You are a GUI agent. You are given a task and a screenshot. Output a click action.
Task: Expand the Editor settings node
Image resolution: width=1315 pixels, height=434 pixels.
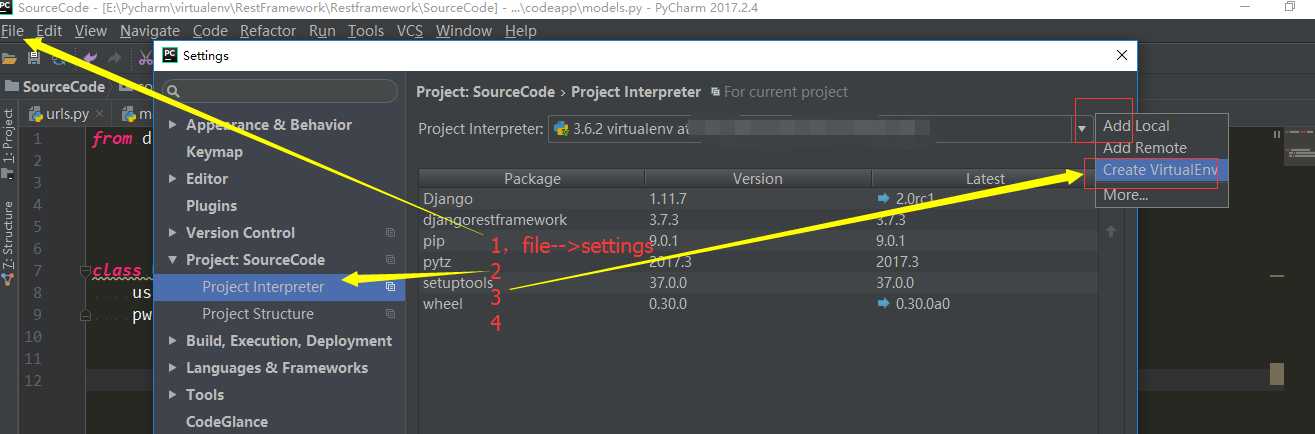(x=173, y=179)
